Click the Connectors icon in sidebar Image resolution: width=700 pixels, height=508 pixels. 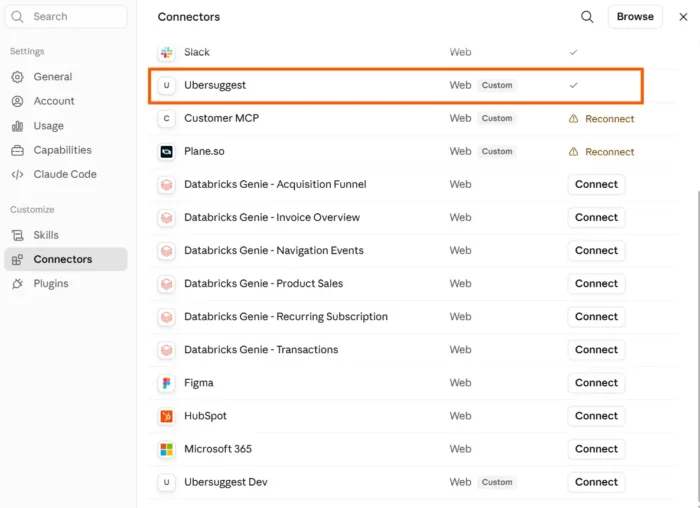[17, 259]
